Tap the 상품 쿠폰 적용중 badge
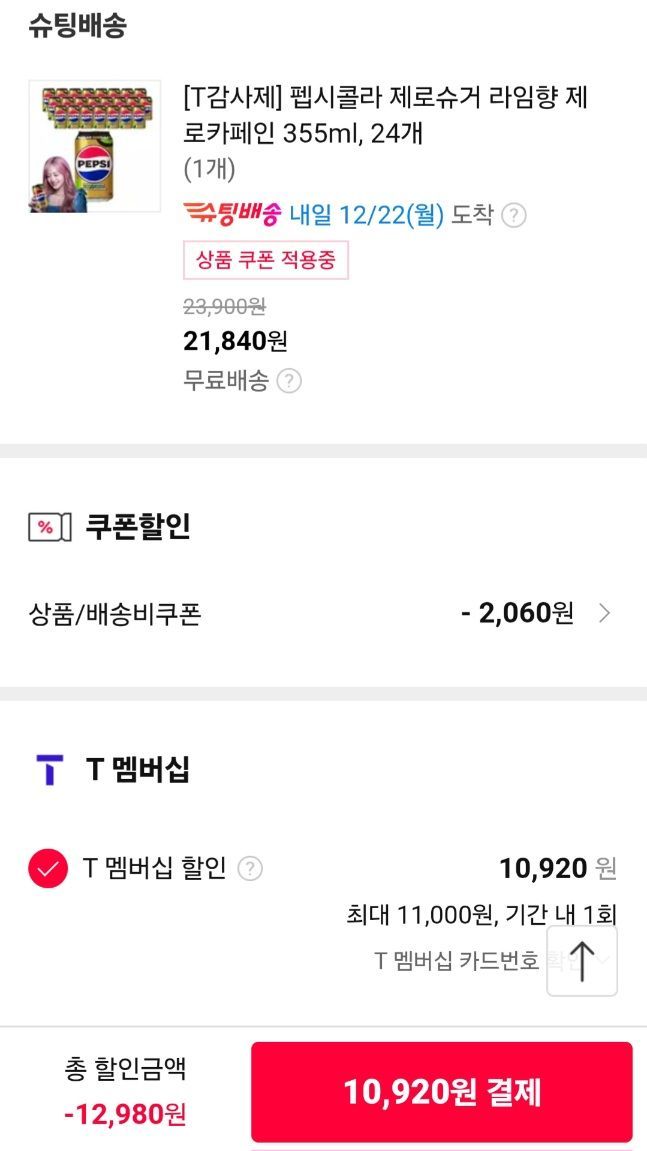This screenshot has height=1151, width=647. pos(266,260)
